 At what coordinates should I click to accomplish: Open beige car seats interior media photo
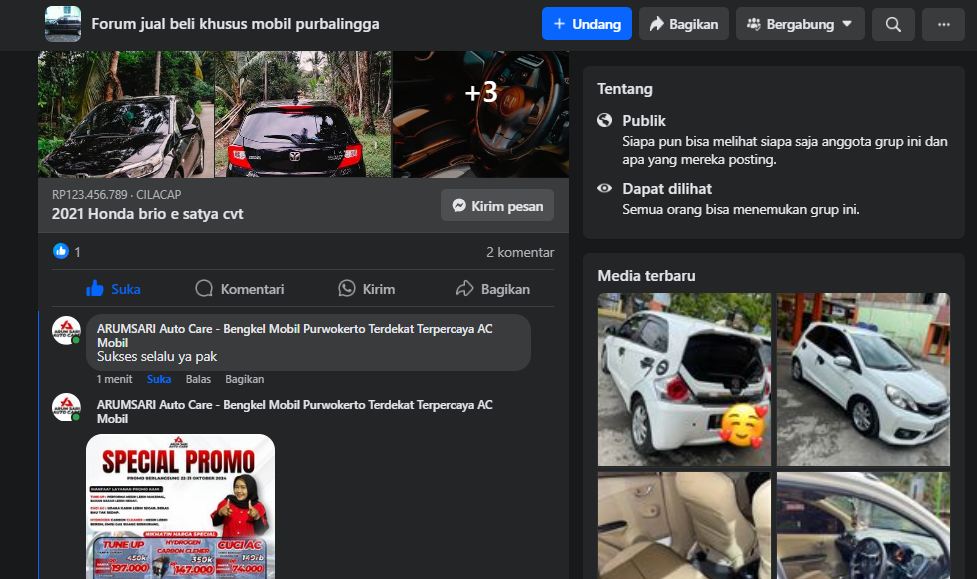pos(684,525)
